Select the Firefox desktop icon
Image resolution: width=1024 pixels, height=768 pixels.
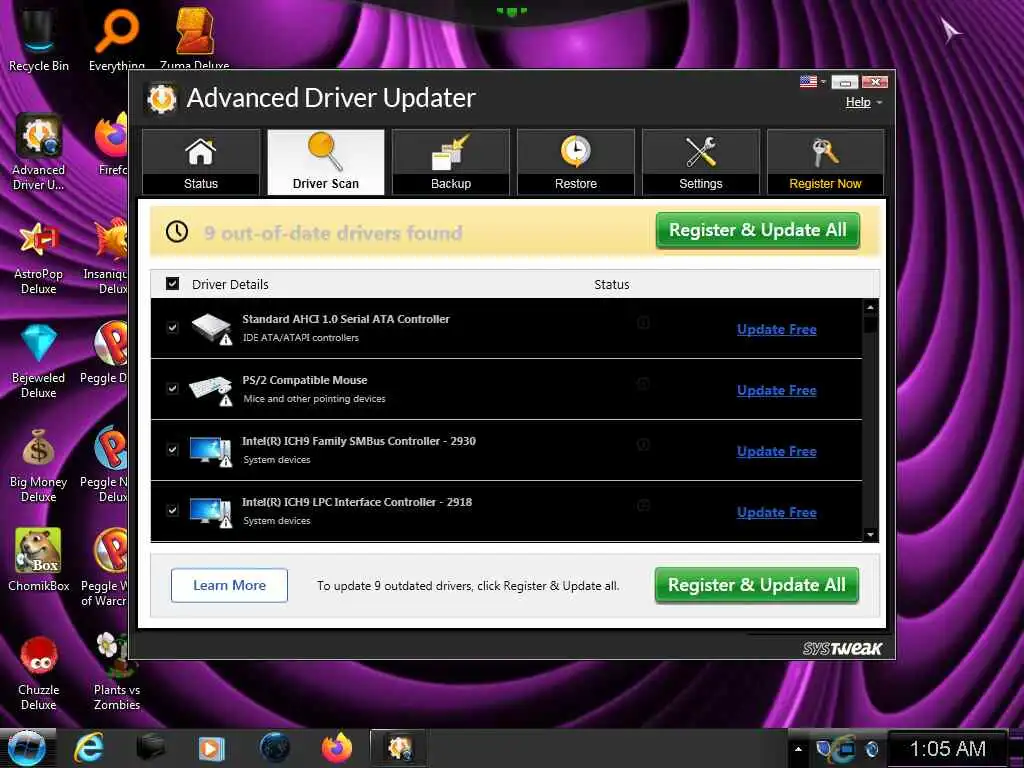112,145
